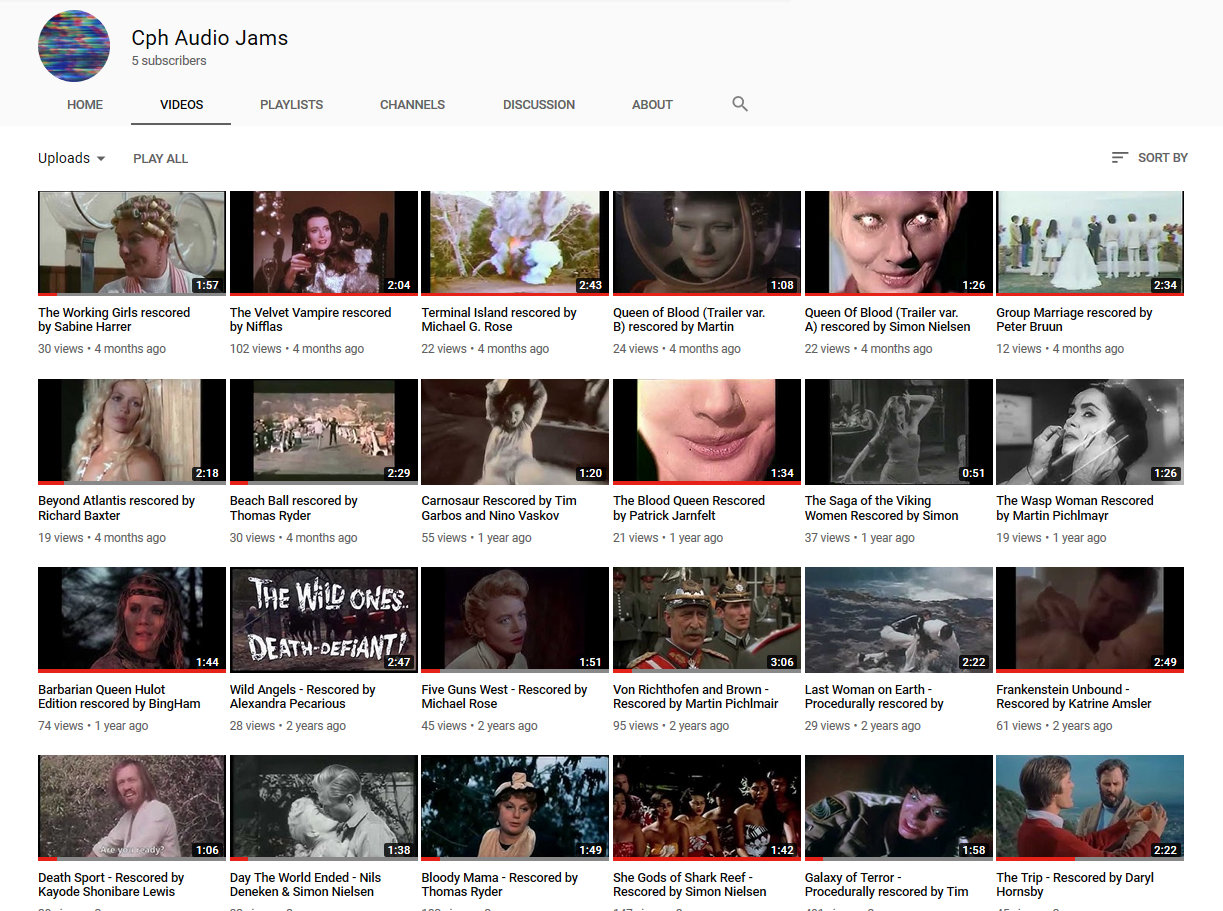This screenshot has width=1223, height=911.
Task: Open the Death Sport video thumbnail
Action: coord(132,808)
